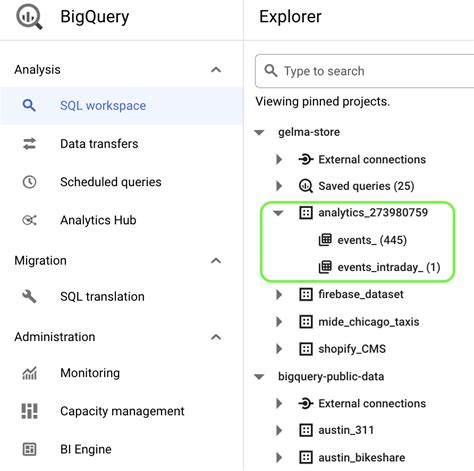Click the Saved queries icon
The image size is (474, 471).
click(x=306, y=186)
